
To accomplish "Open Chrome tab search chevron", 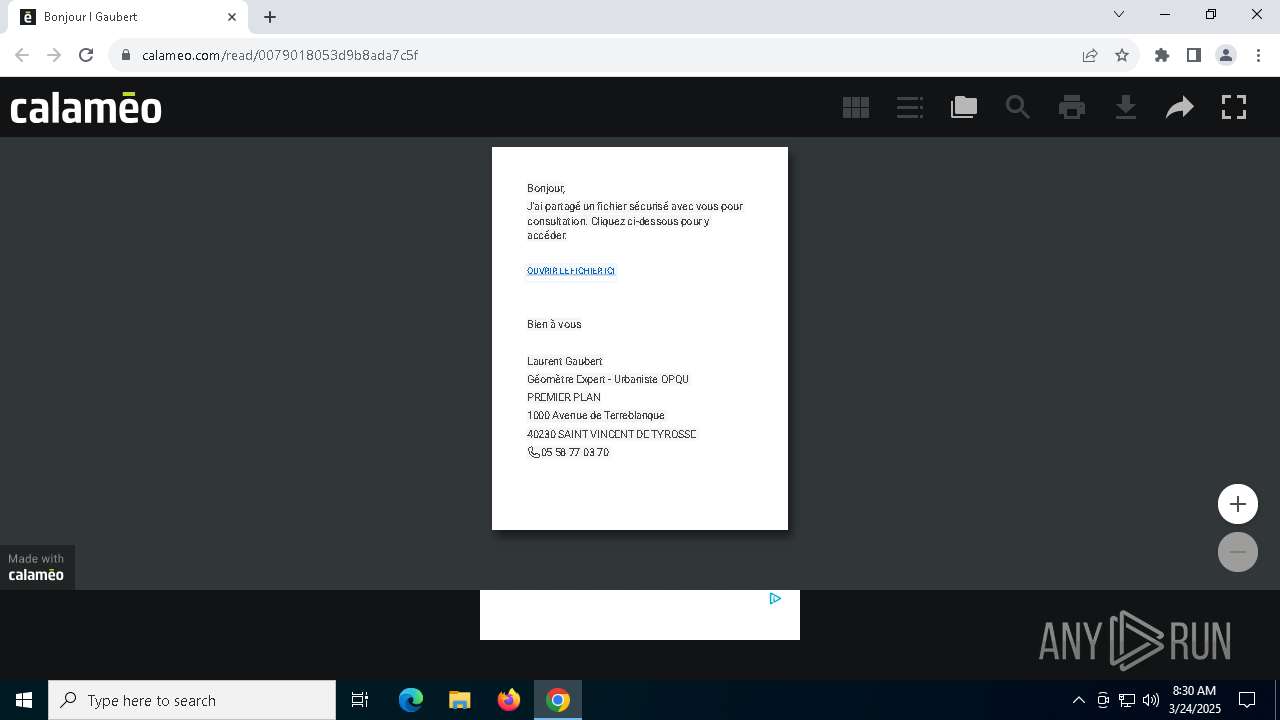I will coord(1119,15).
